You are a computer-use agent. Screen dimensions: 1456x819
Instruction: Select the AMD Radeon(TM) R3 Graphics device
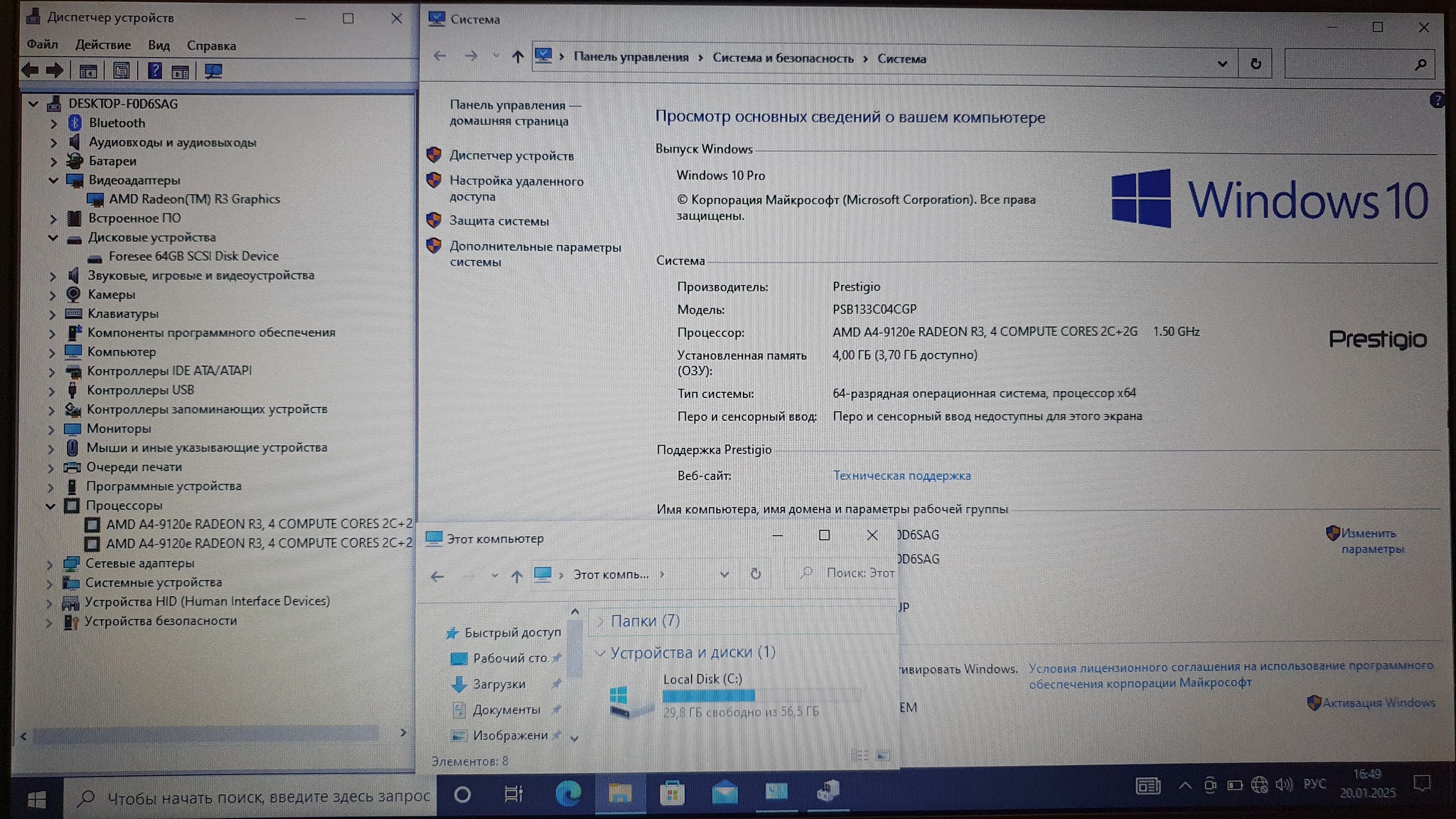click(194, 199)
